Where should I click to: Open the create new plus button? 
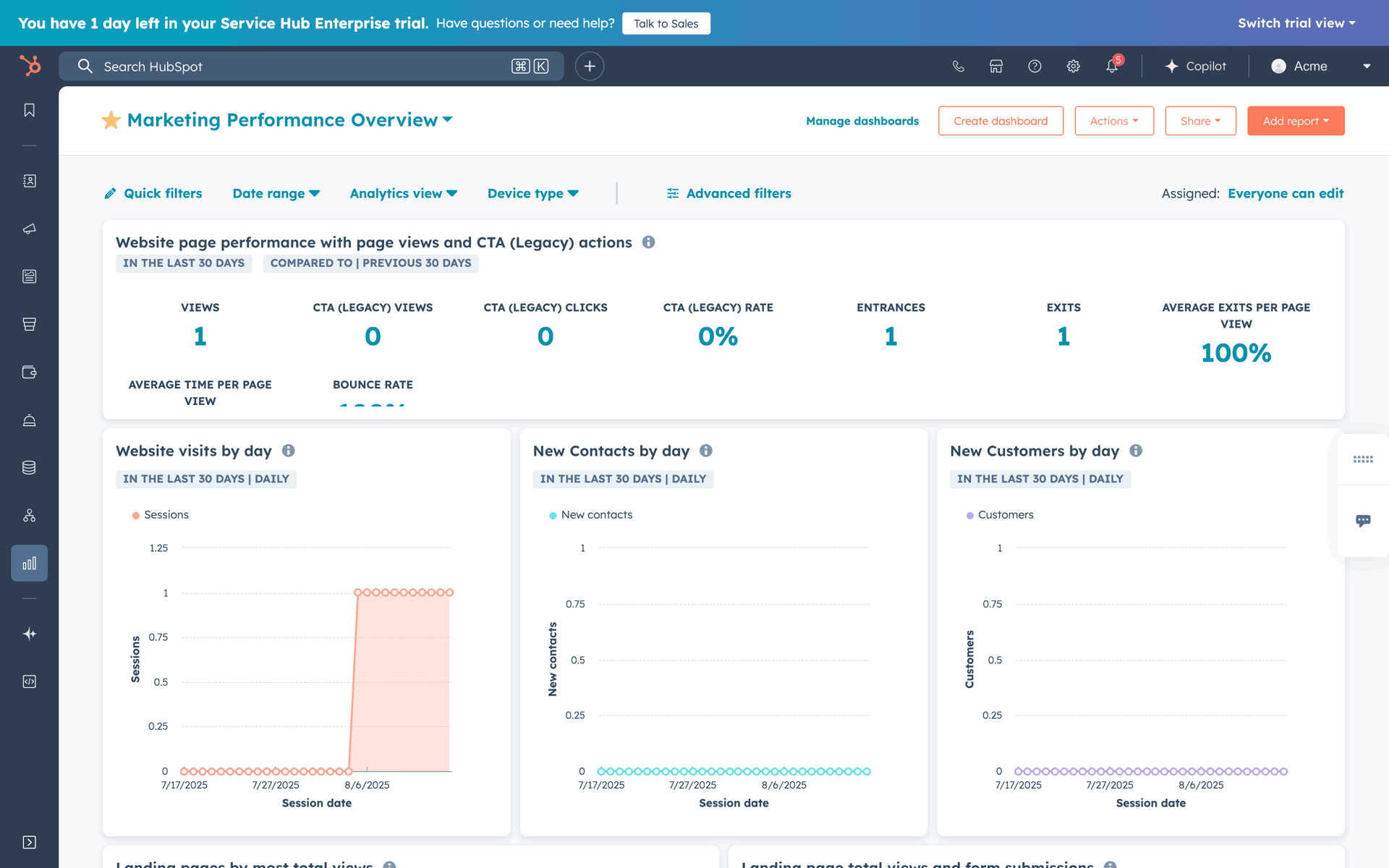pyautogui.click(x=590, y=67)
